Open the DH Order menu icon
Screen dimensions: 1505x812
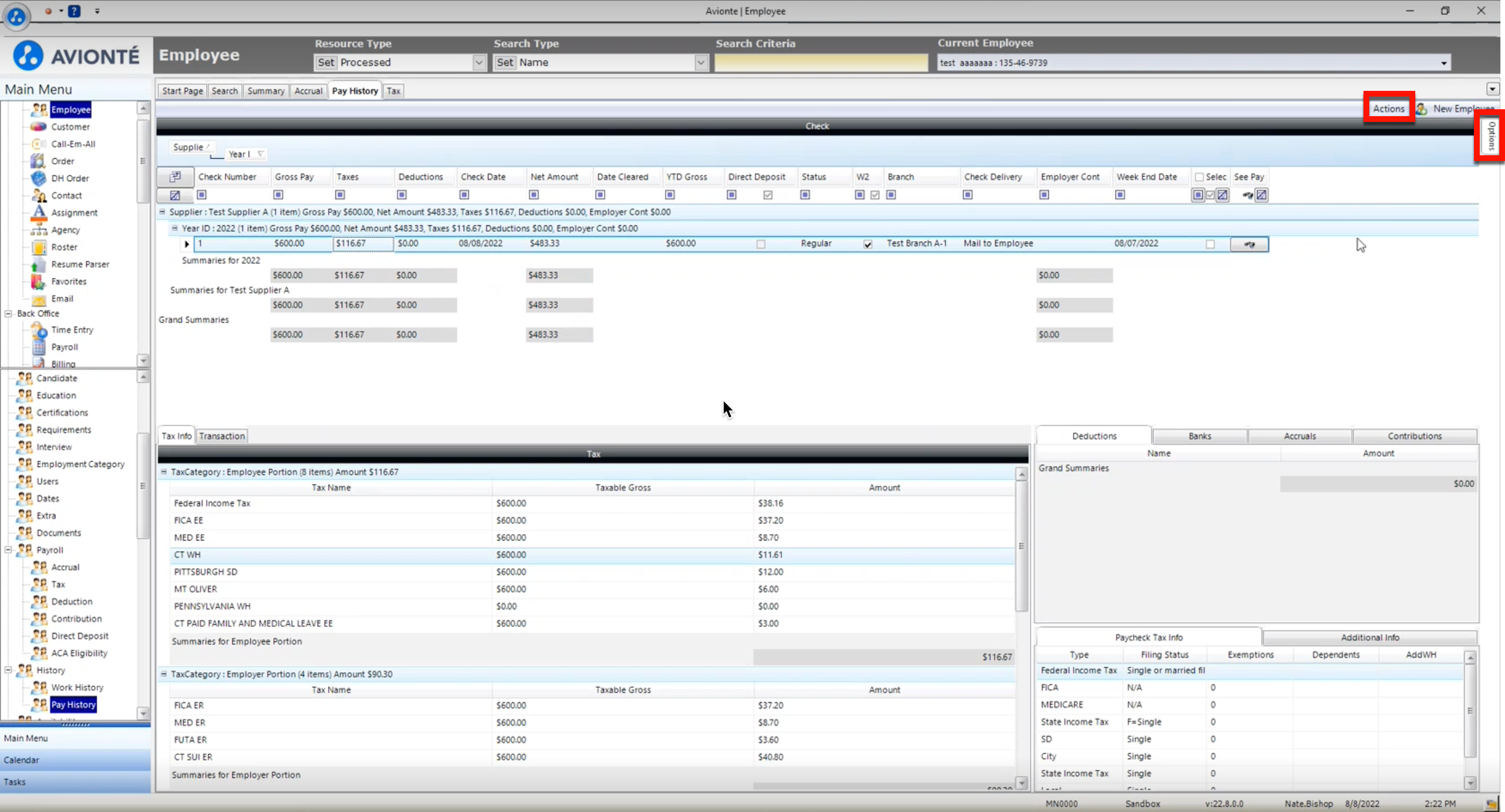point(39,178)
